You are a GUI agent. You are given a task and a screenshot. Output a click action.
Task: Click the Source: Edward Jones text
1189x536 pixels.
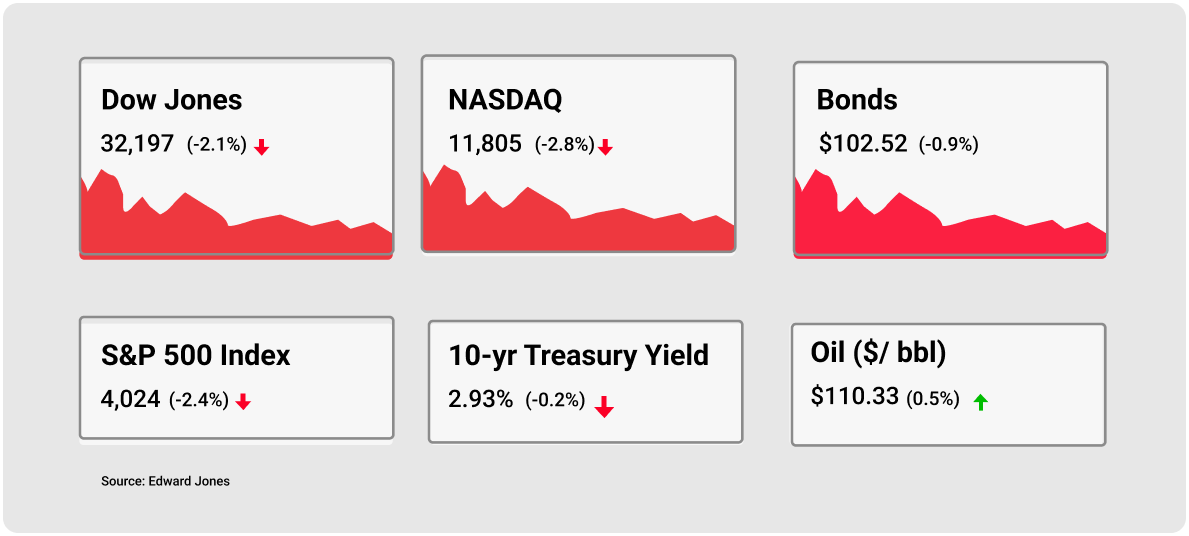(165, 481)
